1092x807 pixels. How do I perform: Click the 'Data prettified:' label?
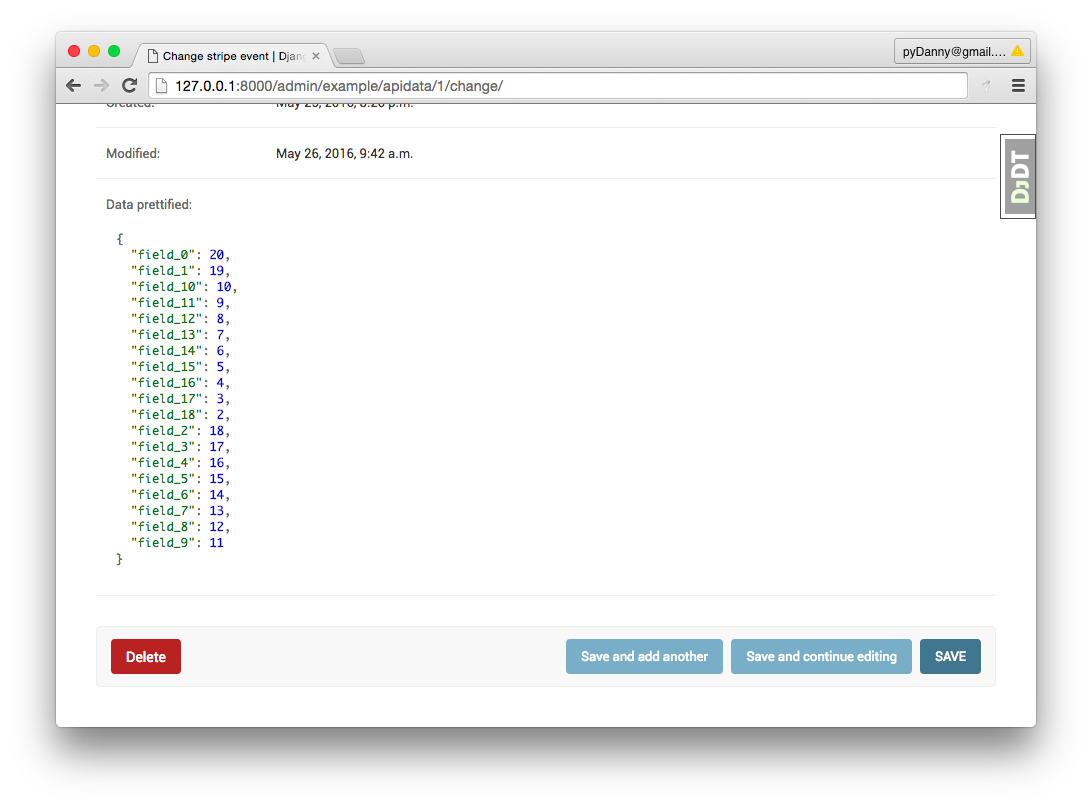click(x=149, y=205)
